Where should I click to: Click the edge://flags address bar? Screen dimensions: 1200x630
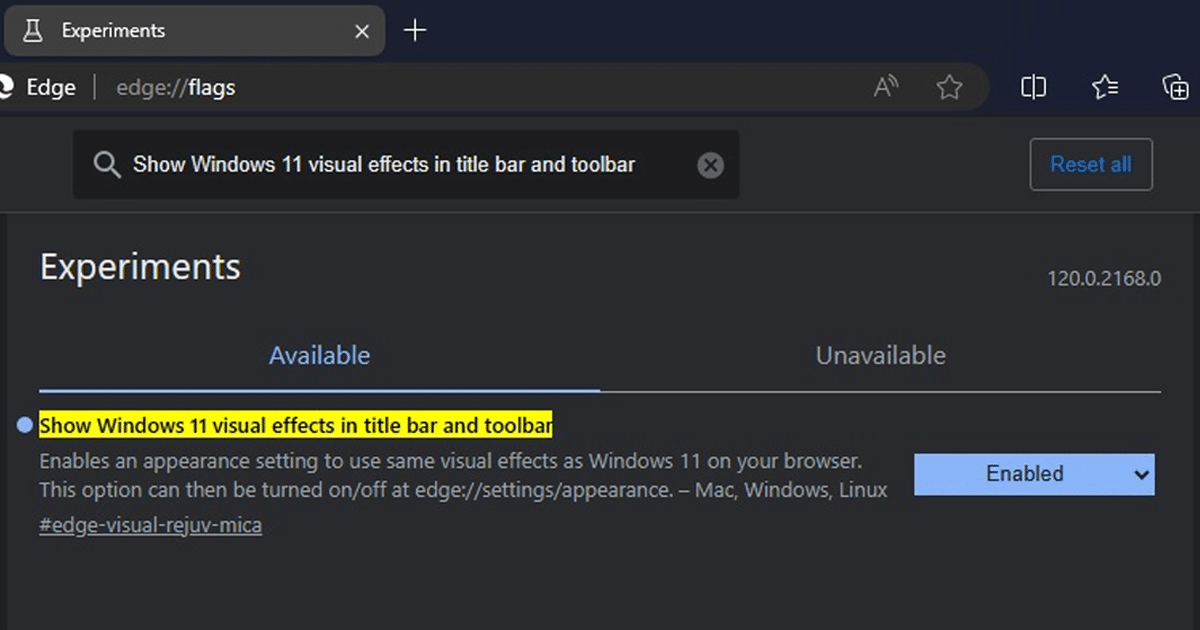tap(176, 87)
